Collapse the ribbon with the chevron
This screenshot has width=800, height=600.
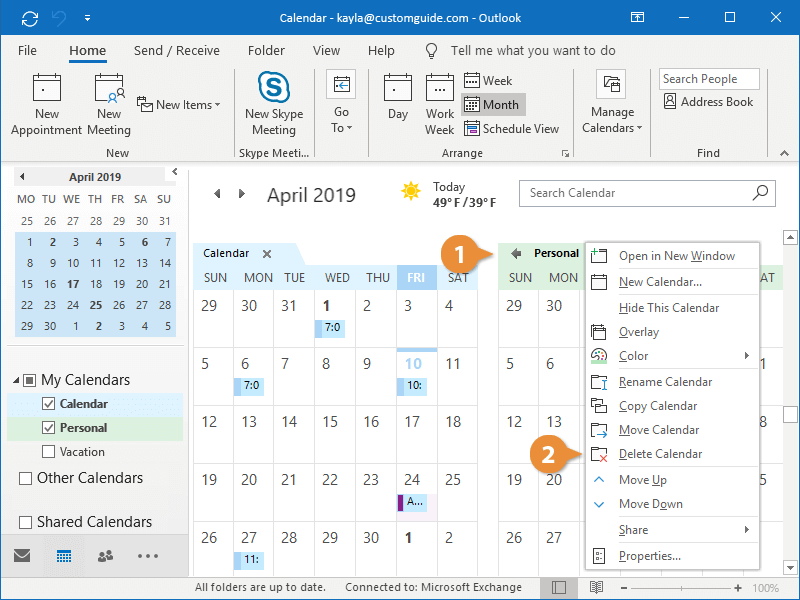point(784,153)
